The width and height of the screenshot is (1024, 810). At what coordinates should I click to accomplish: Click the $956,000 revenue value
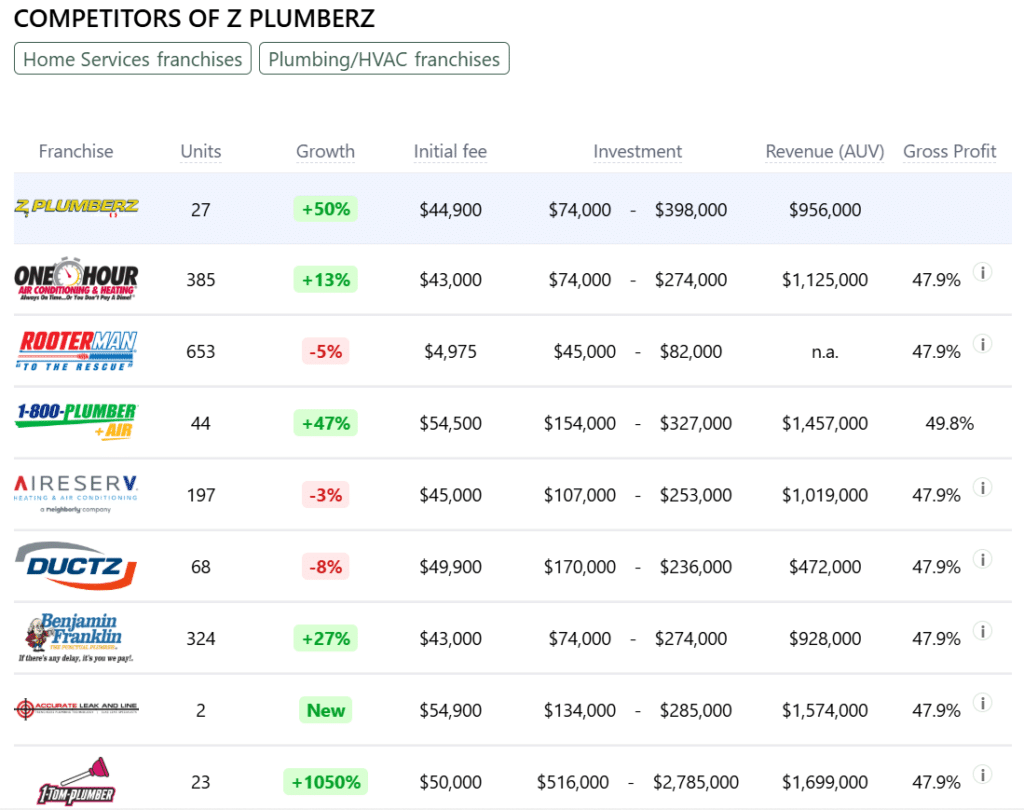pos(825,210)
